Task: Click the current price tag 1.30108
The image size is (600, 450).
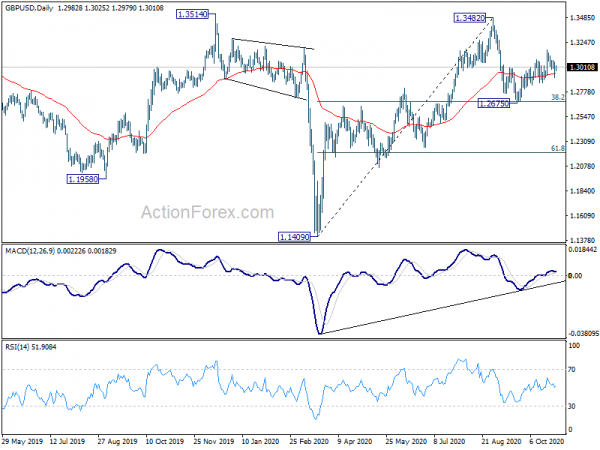Action: (582, 67)
